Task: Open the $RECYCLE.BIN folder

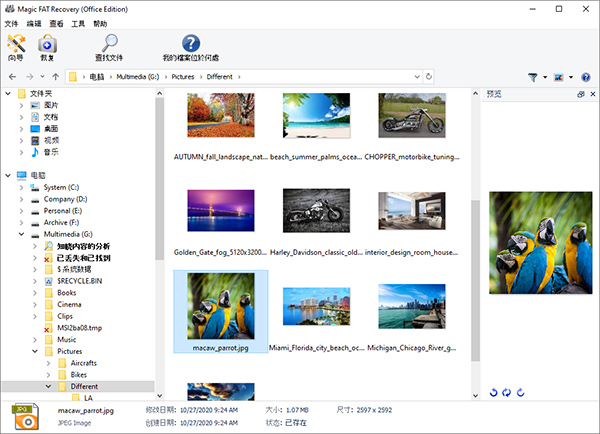Action: tap(79, 281)
